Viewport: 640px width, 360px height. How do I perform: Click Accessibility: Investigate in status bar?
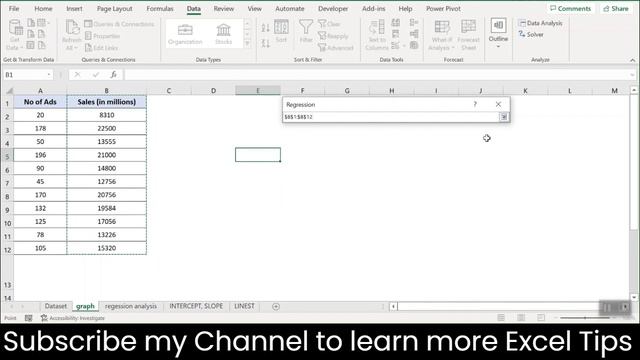tap(73, 318)
